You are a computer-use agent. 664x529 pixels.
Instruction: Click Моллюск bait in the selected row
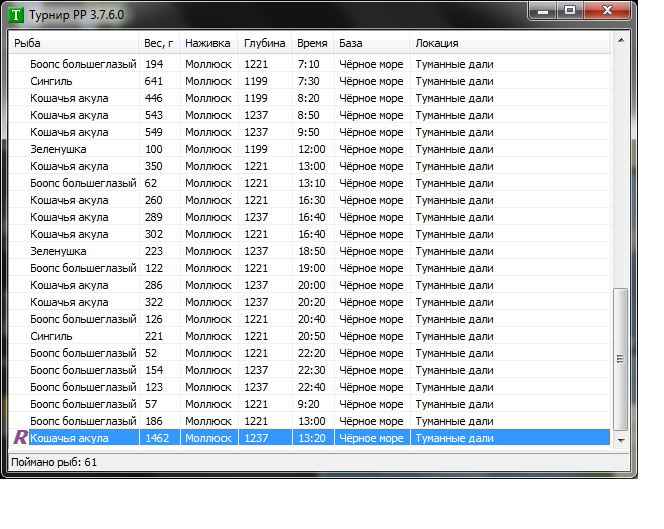[208, 438]
